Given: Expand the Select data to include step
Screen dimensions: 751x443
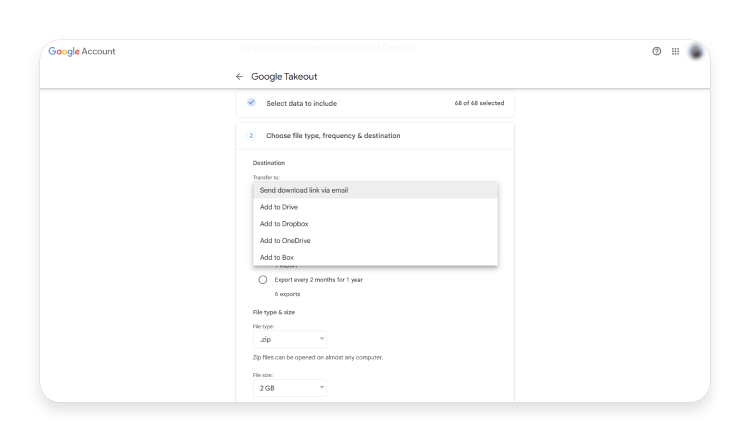Looking at the screenshot, I should click(375, 103).
